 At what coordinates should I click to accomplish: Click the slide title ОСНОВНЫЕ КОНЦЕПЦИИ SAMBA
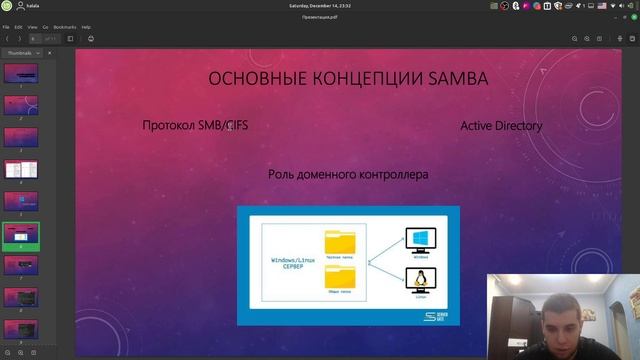(x=348, y=79)
